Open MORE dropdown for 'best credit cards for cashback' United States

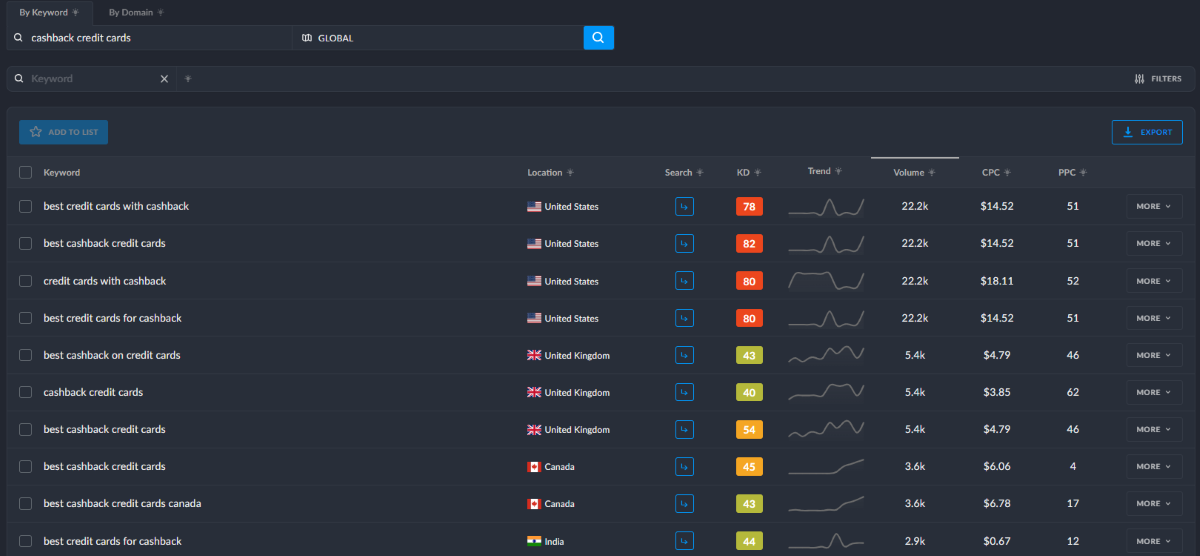pos(1154,318)
